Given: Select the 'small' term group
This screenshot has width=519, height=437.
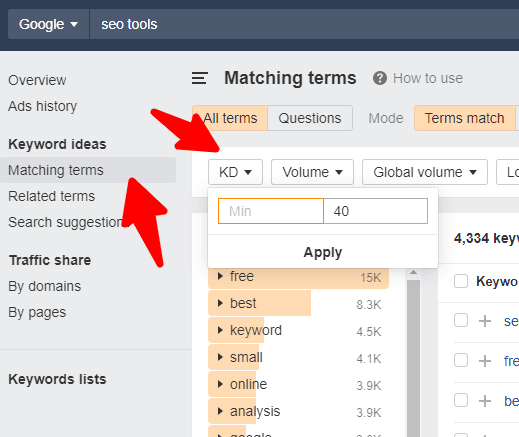Looking at the screenshot, I should coord(298,357).
